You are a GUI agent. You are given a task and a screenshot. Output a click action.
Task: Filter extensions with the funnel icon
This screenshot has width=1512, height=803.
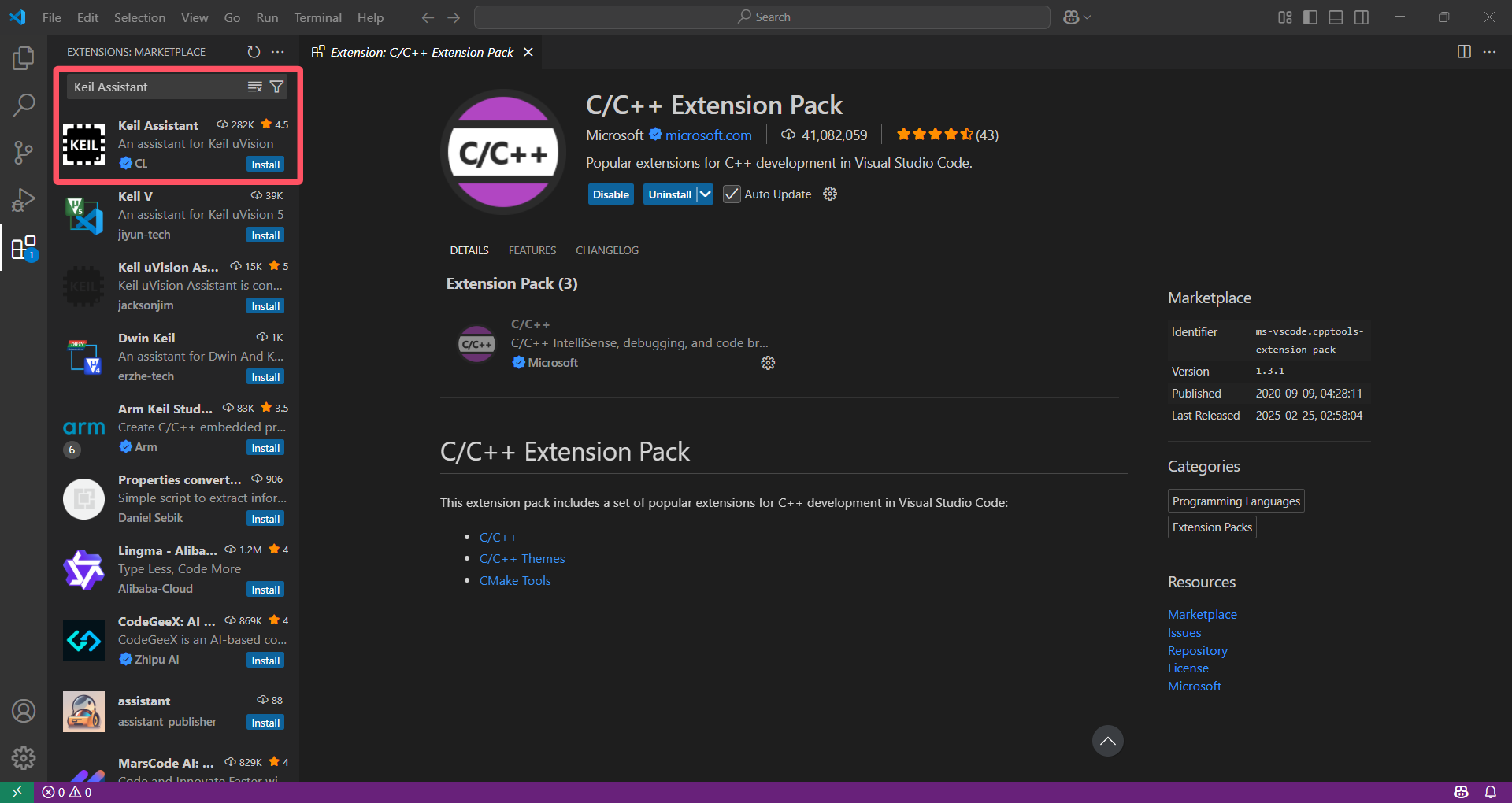click(276, 87)
